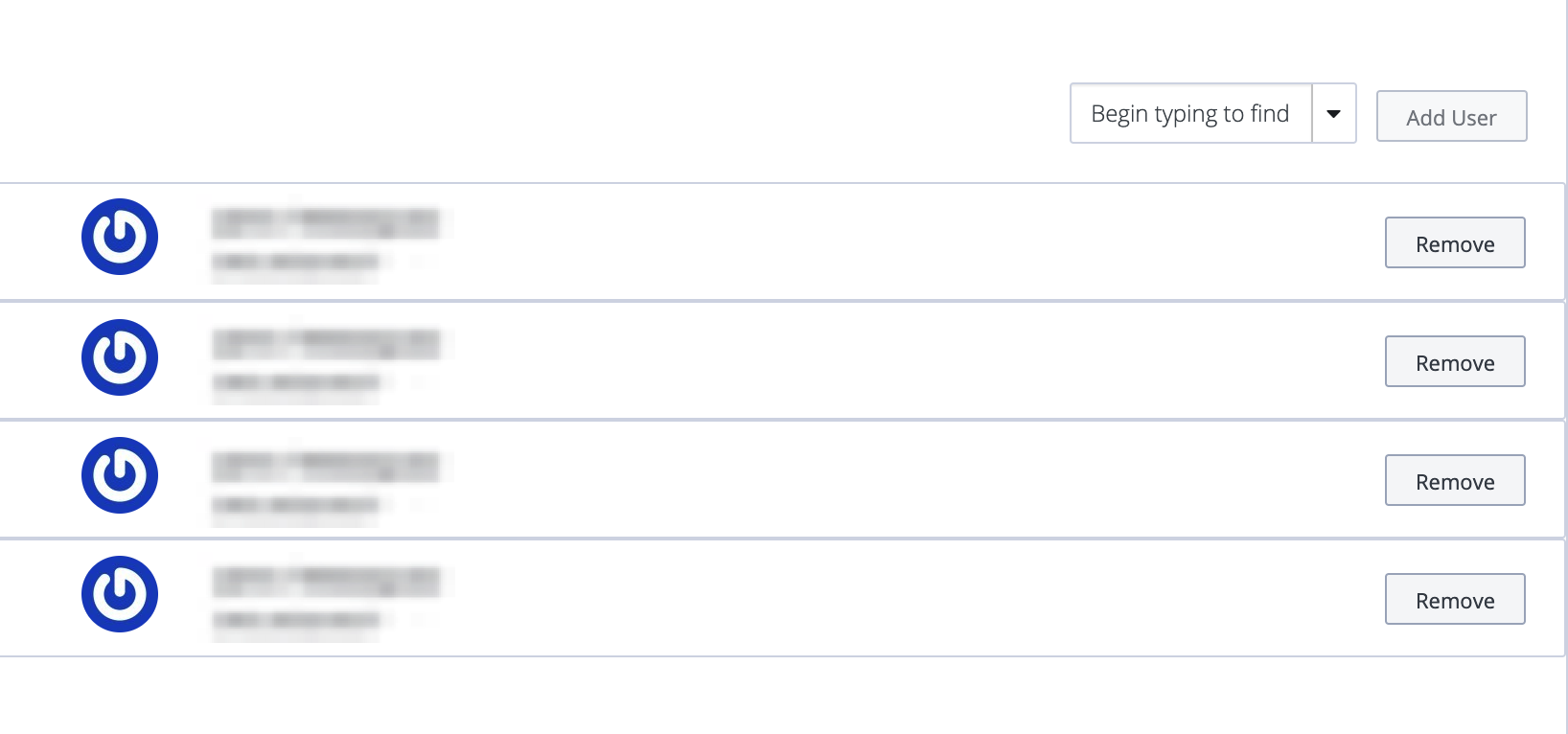The image size is (1568, 734).
Task: Select the second user's blurred email line
Action: tap(296, 382)
